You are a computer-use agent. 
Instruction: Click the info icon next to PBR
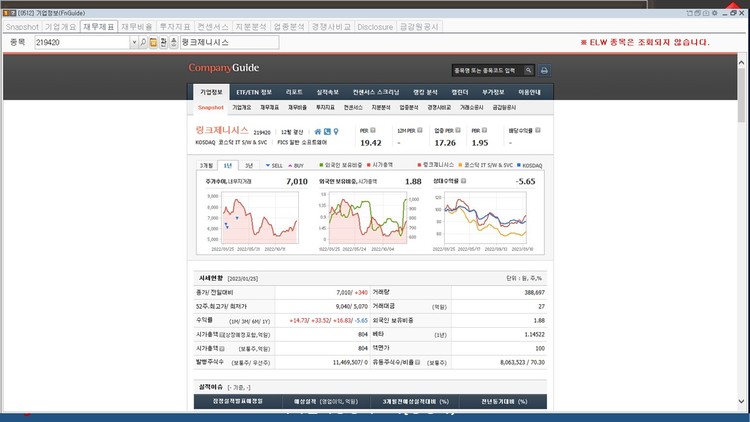tap(484, 130)
